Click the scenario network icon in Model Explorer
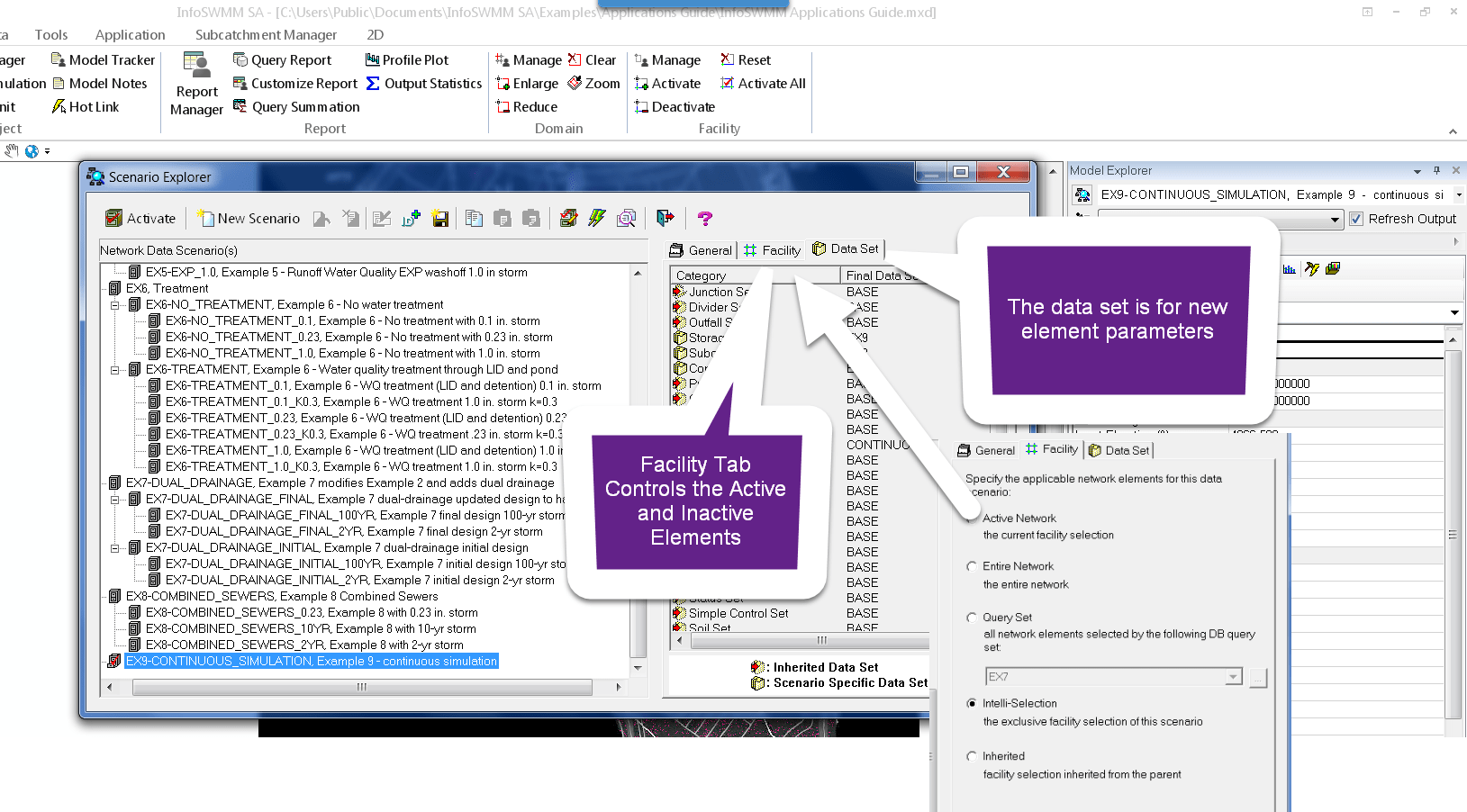 point(1082,194)
